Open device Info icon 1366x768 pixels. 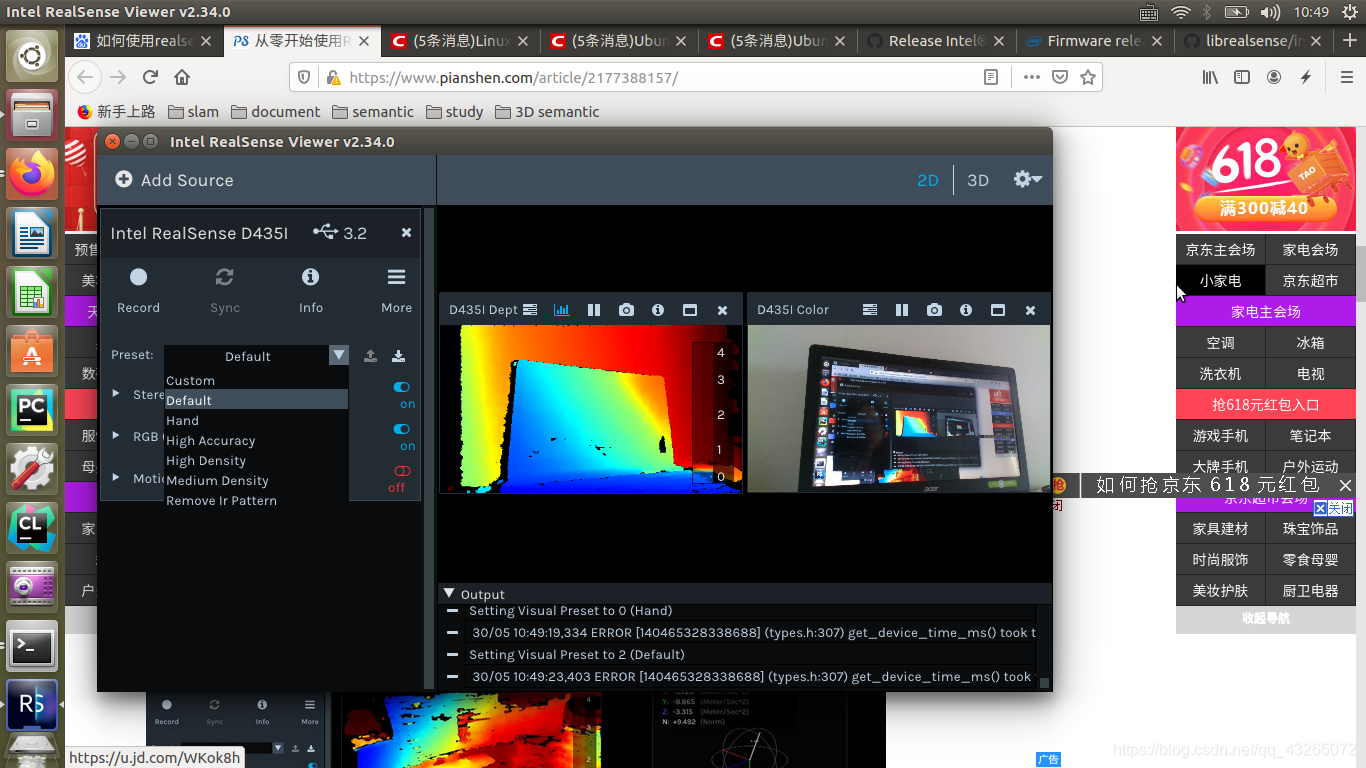pyautogui.click(x=311, y=277)
